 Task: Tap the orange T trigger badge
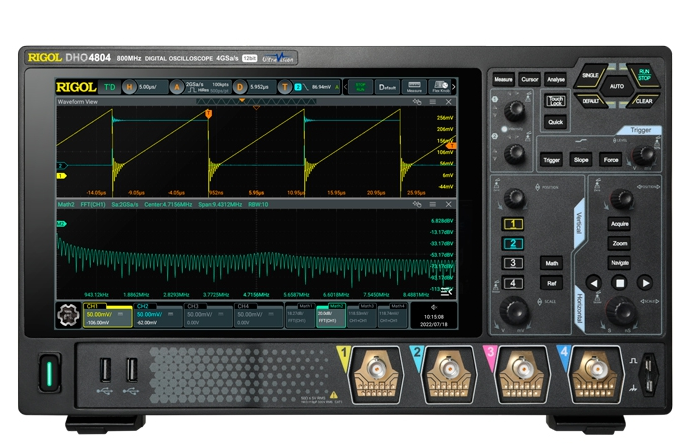pos(285,87)
